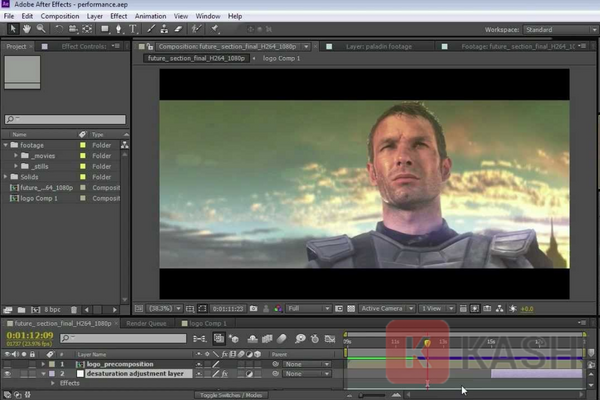Screen dimensions: 600x400
Task: Select the Unified Camera tool
Action: pos(73,29)
